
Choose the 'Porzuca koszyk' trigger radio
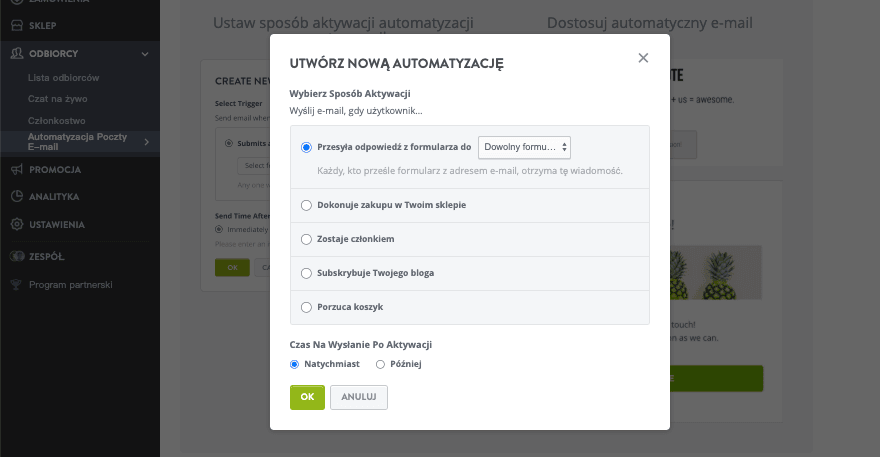click(x=306, y=307)
